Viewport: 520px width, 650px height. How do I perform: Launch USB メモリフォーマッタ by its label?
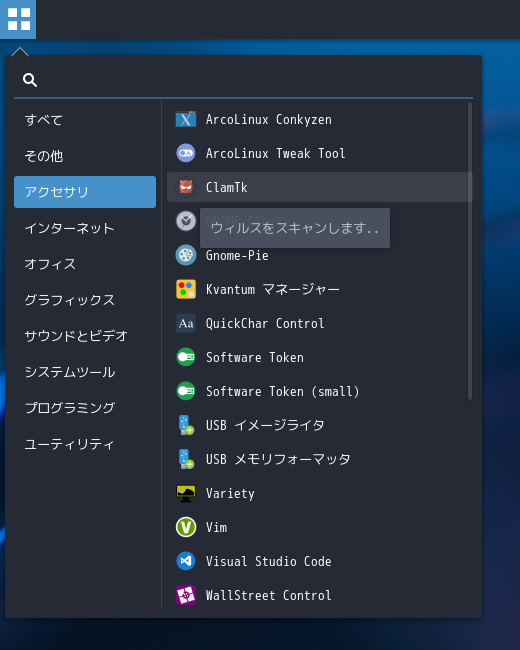tap(278, 459)
